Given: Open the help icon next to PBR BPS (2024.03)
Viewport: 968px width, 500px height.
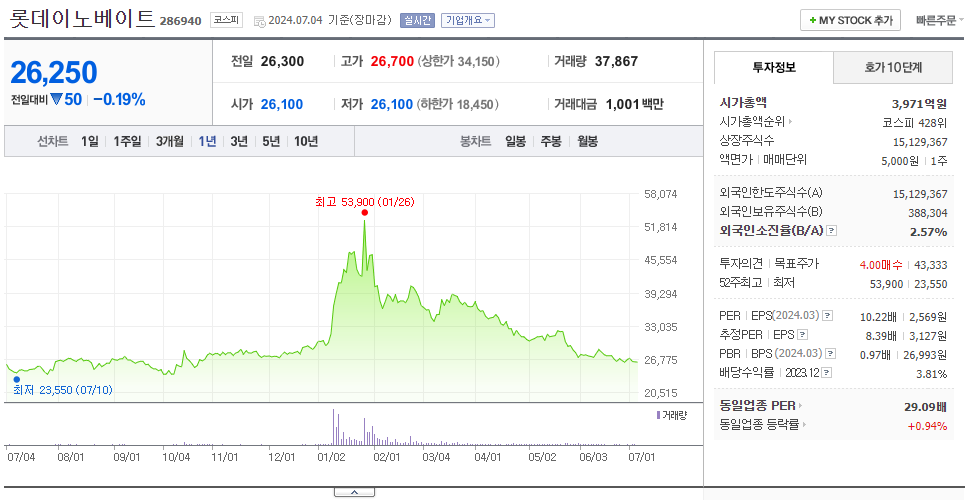Looking at the screenshot, I should [x=831, y=354].
